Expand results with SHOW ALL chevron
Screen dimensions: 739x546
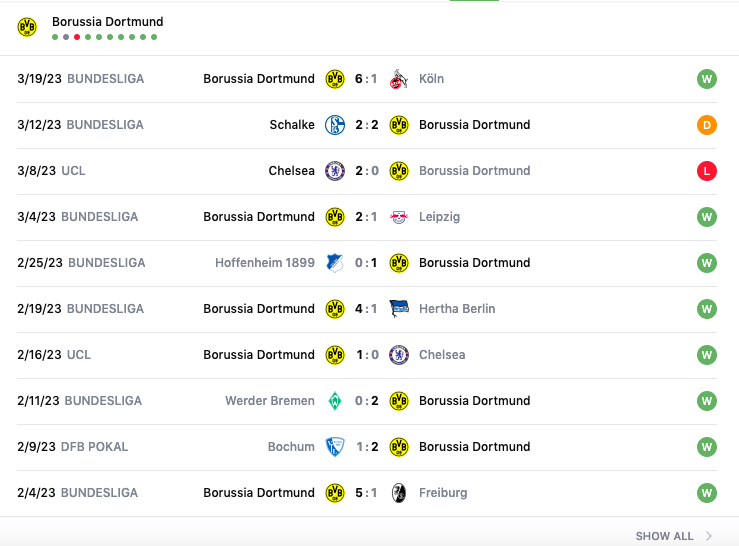point(709,536)
